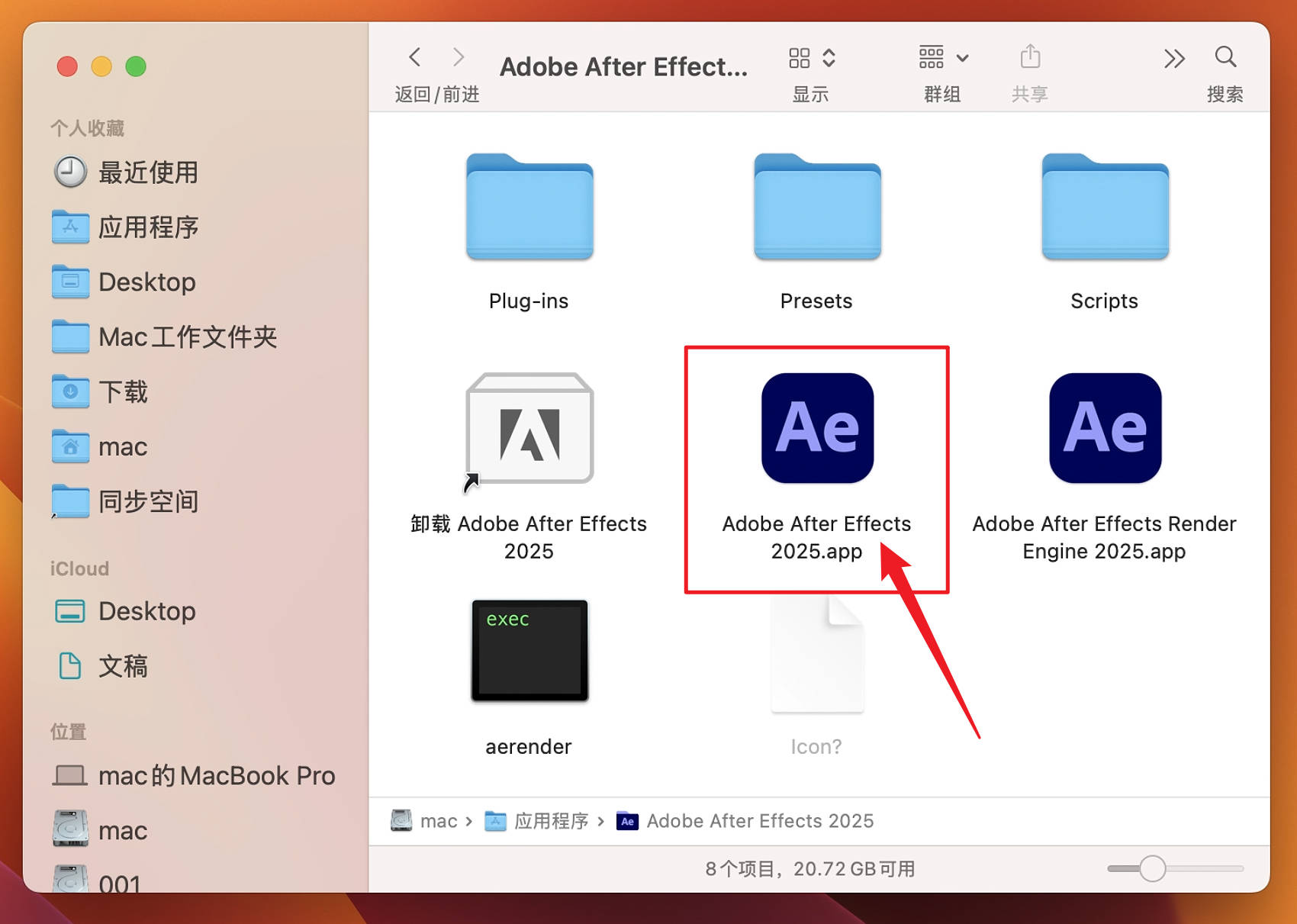
Task: Click mac in the path bar
Action: [x=424, y=821]
